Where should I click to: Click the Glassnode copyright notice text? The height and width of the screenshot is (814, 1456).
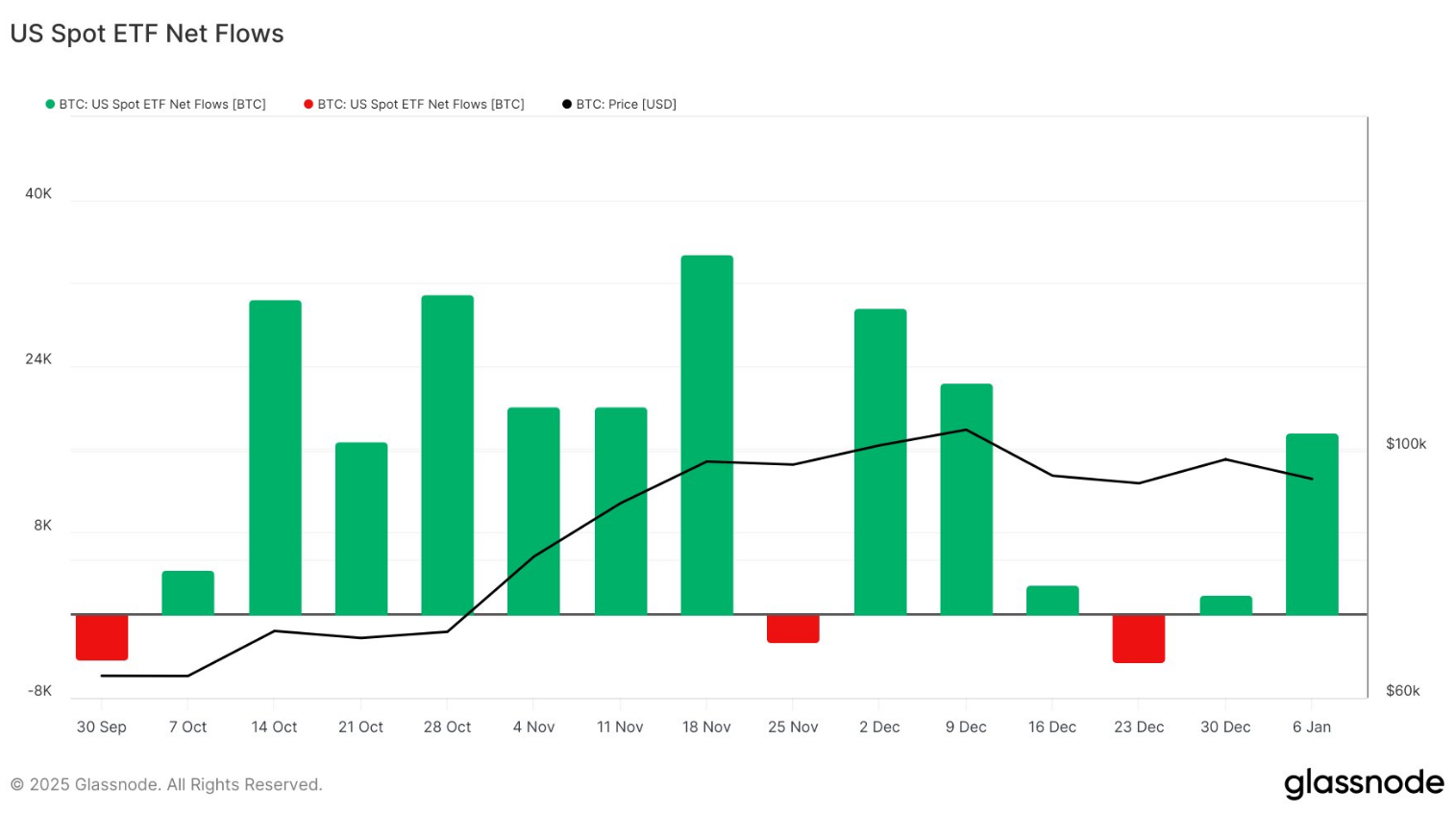[x=166, y=784]
